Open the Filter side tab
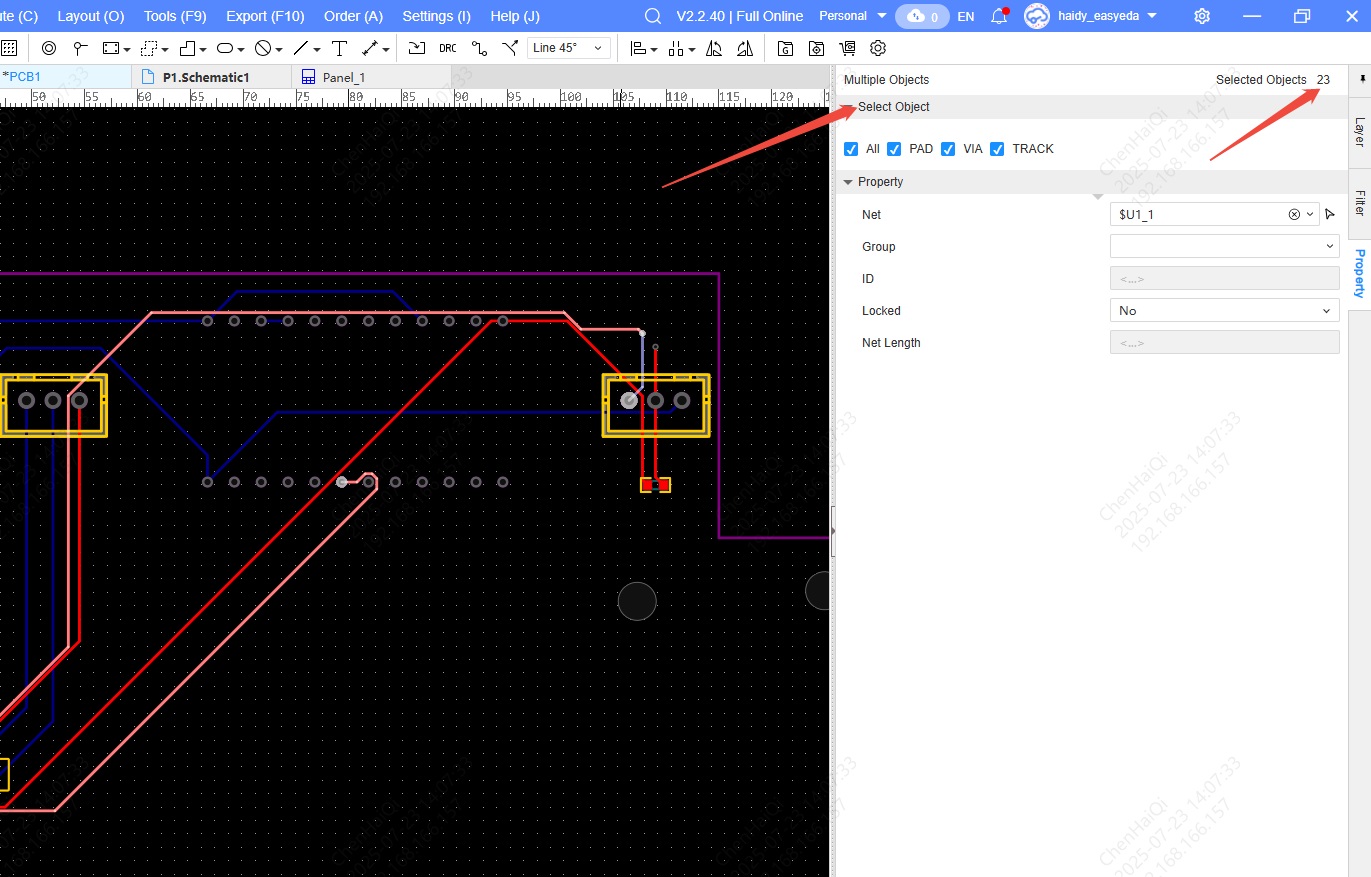Screen dimensions: 1371x877 tap(1359, 203)
